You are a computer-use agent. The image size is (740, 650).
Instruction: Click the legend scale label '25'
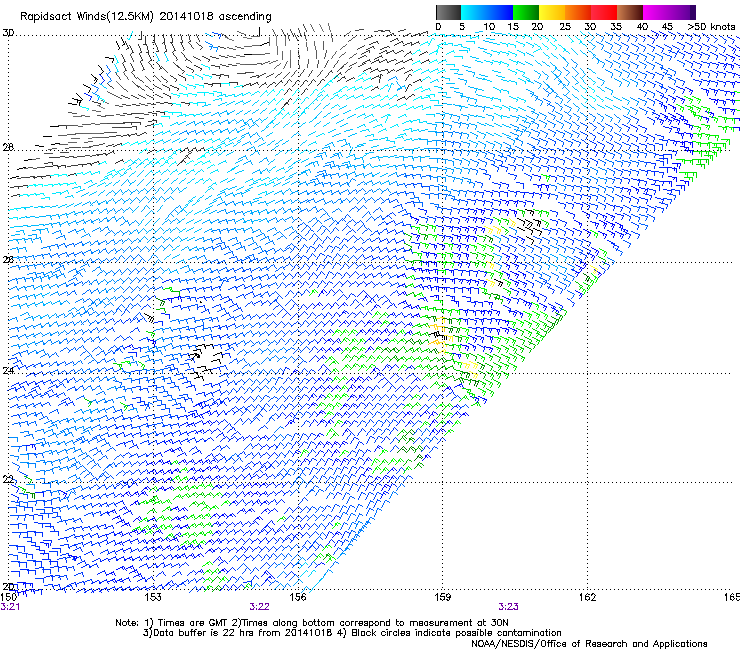[565, 27]
